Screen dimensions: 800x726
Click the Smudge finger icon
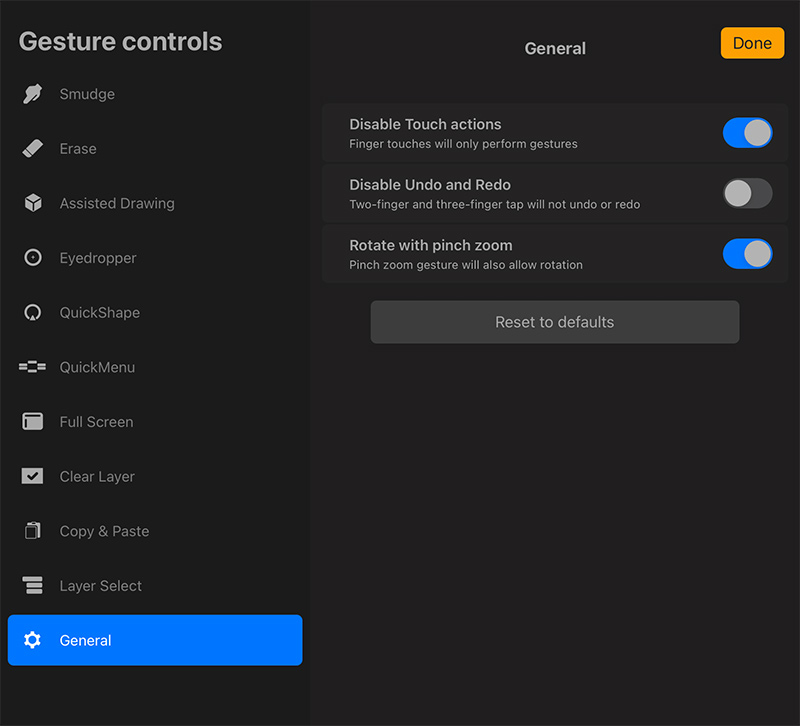(33, 94)
